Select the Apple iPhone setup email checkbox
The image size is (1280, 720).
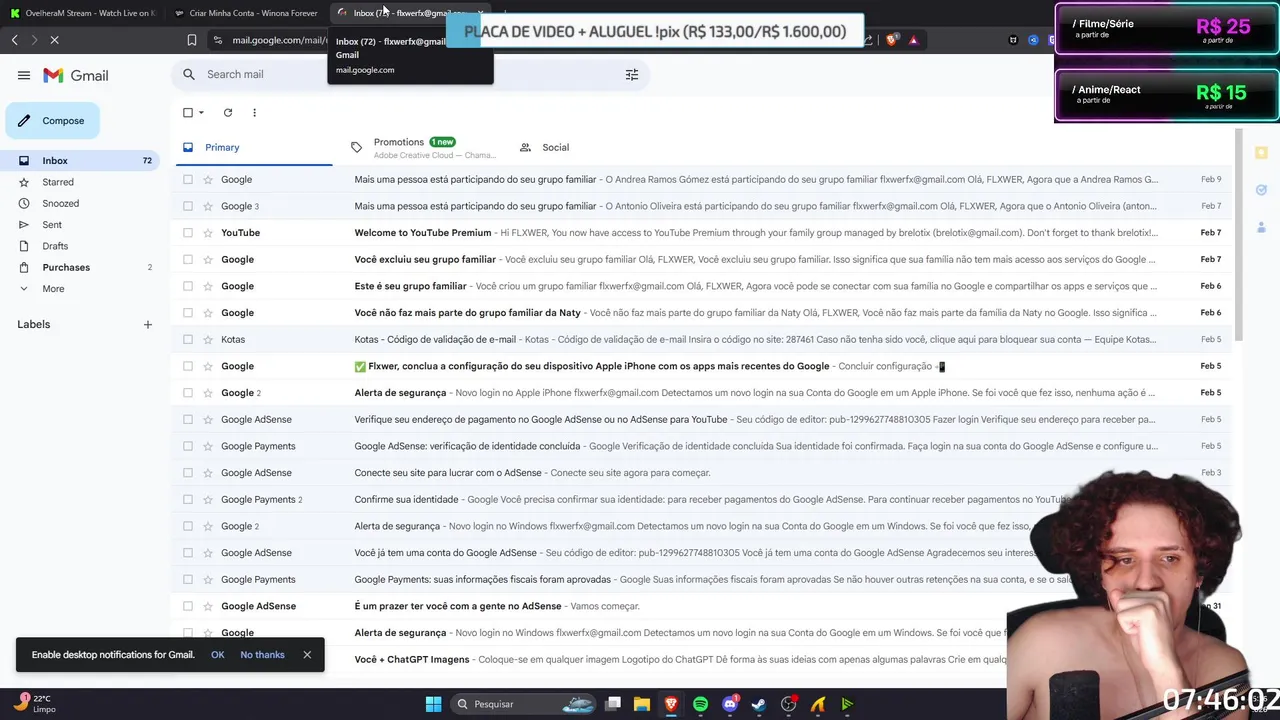pos(188,366)
